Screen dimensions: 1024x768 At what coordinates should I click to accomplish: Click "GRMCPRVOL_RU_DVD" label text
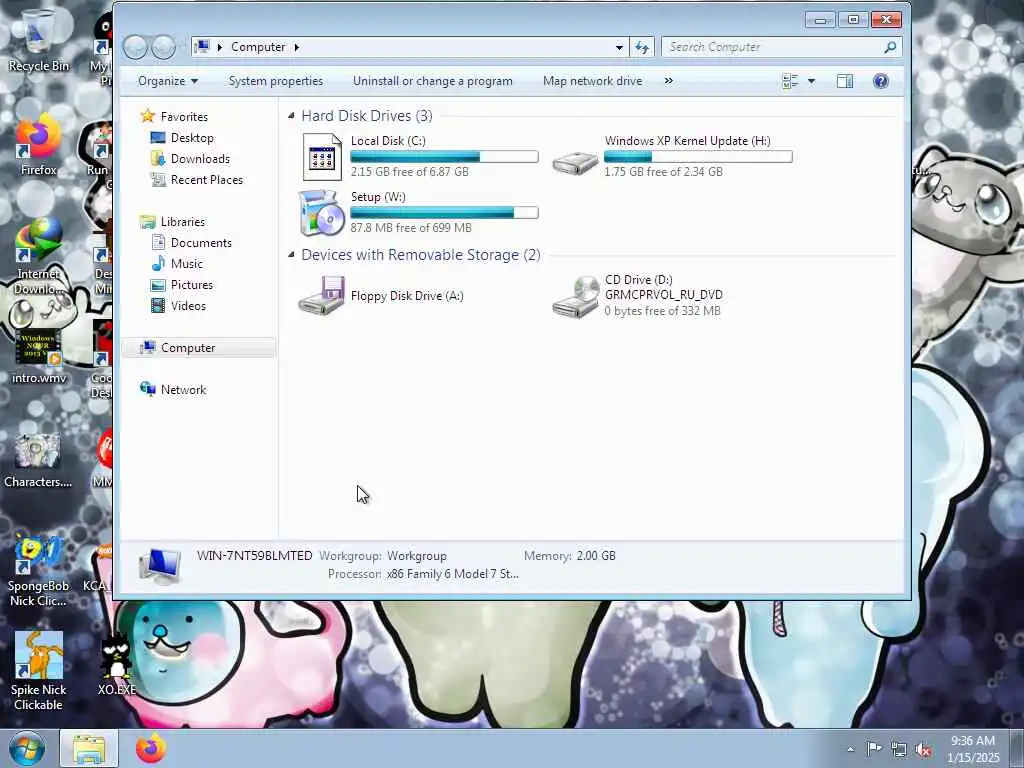pos(664,295)
